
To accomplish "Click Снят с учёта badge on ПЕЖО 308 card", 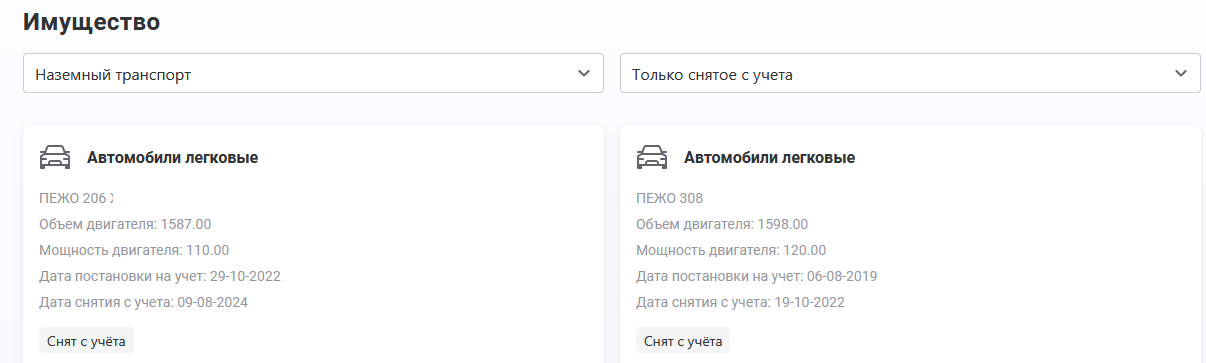I will [684, 341].
